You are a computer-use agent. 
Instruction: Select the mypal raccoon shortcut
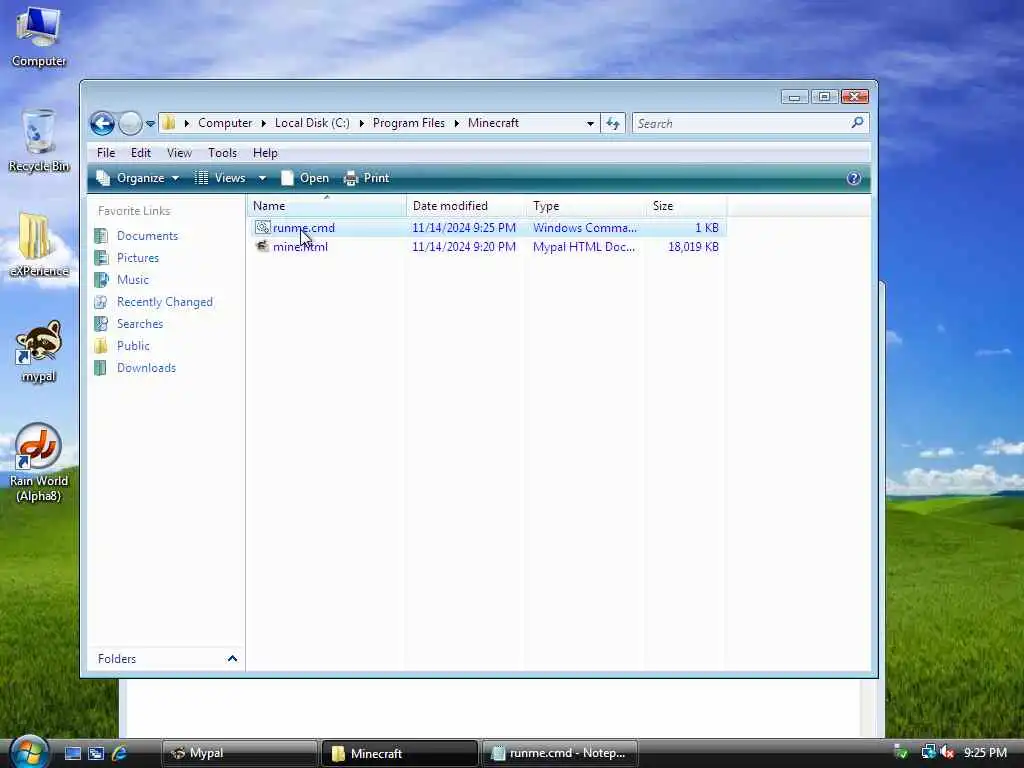(x=39, y=351)
